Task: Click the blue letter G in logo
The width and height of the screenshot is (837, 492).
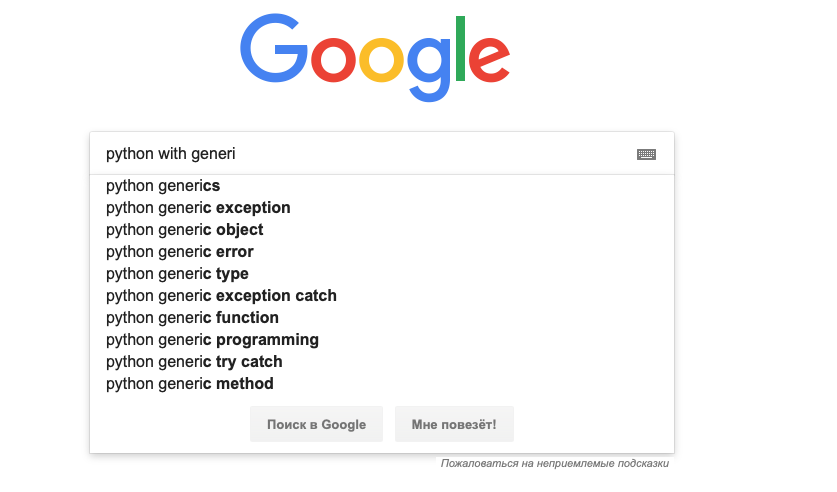Action: pyautogui.click(x=274, y=49)
